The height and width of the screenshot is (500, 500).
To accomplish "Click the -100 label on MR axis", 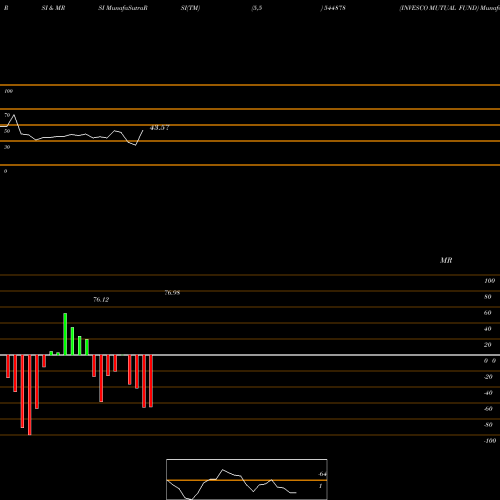I will pos(490,441).
